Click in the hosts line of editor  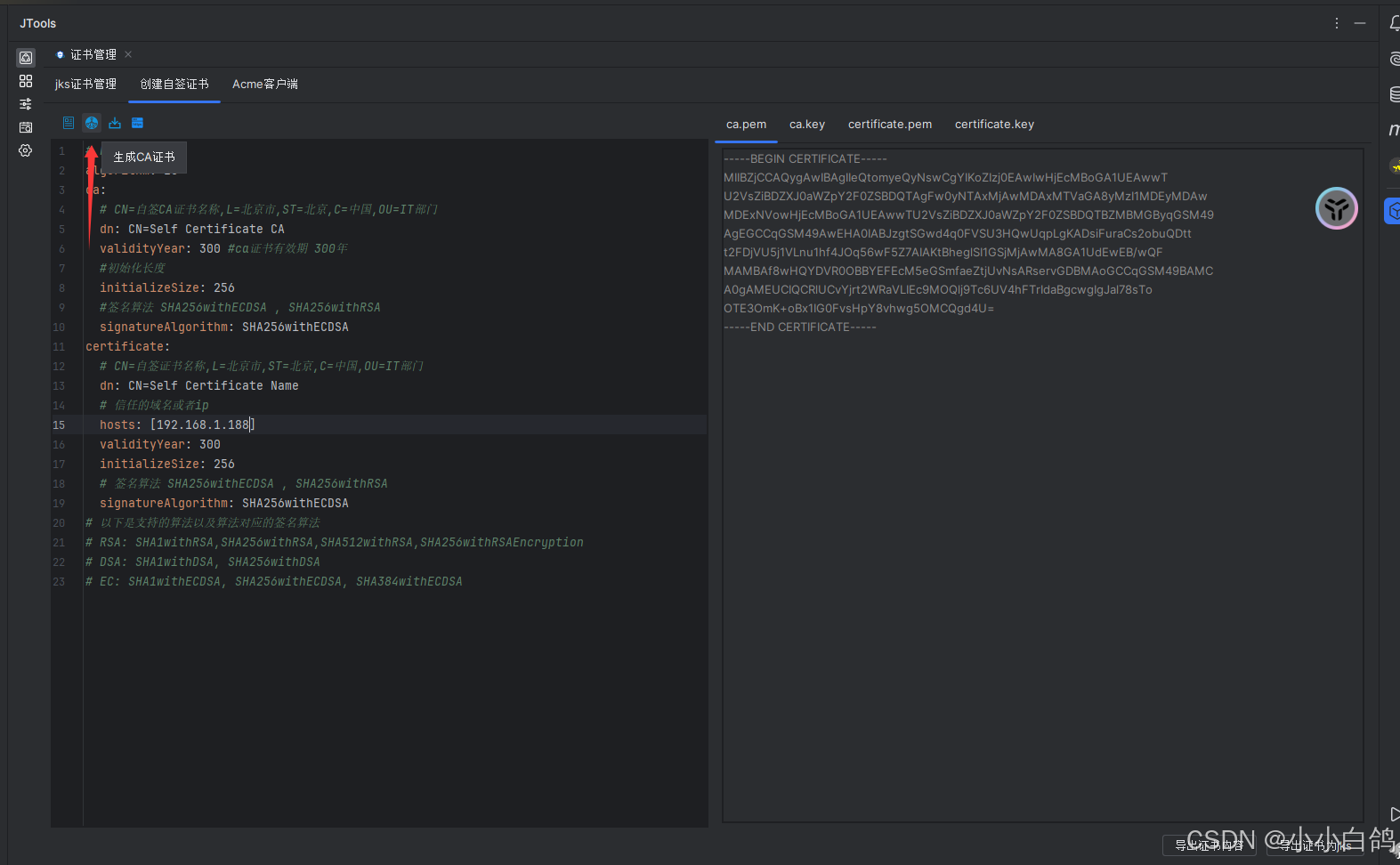point(203,424)
